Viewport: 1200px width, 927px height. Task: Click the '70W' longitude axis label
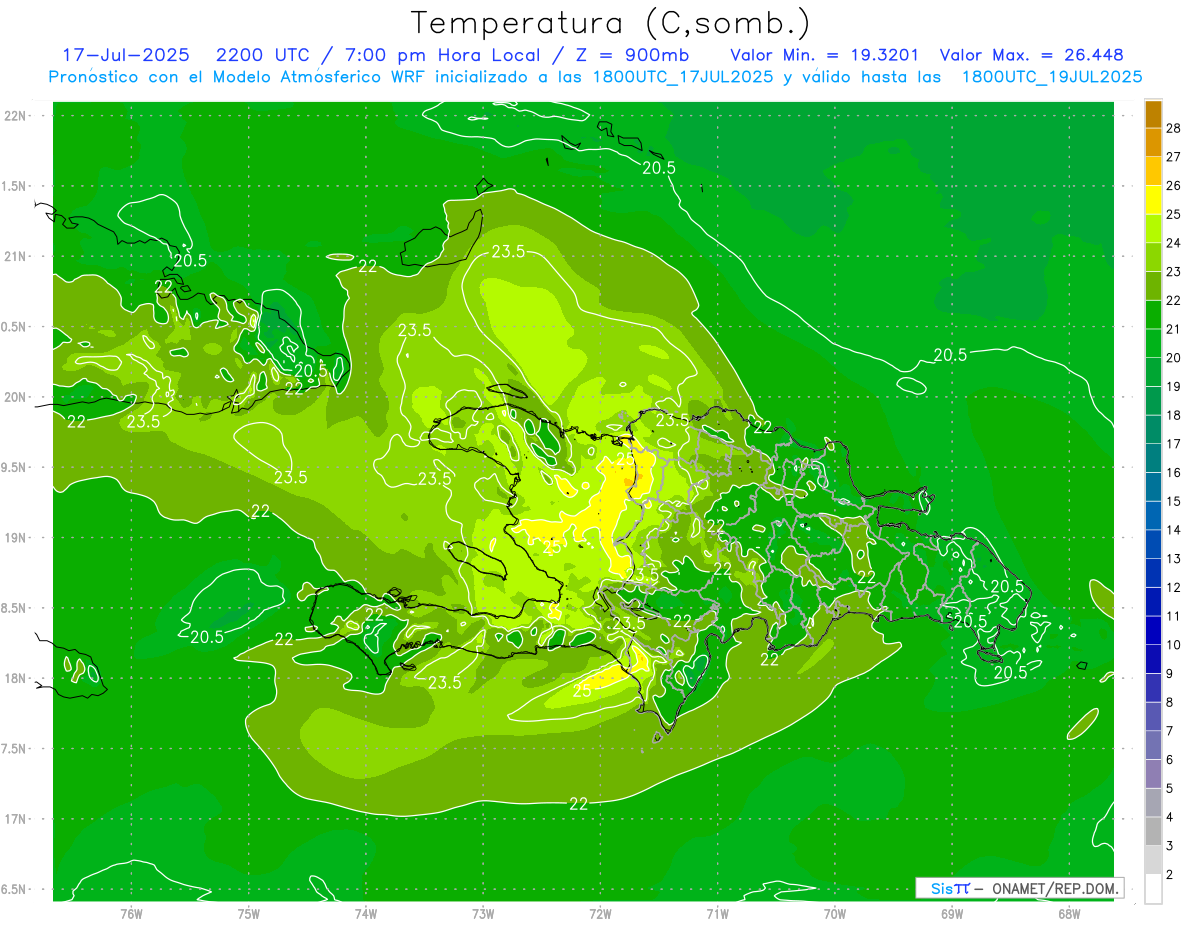(835, 914)
